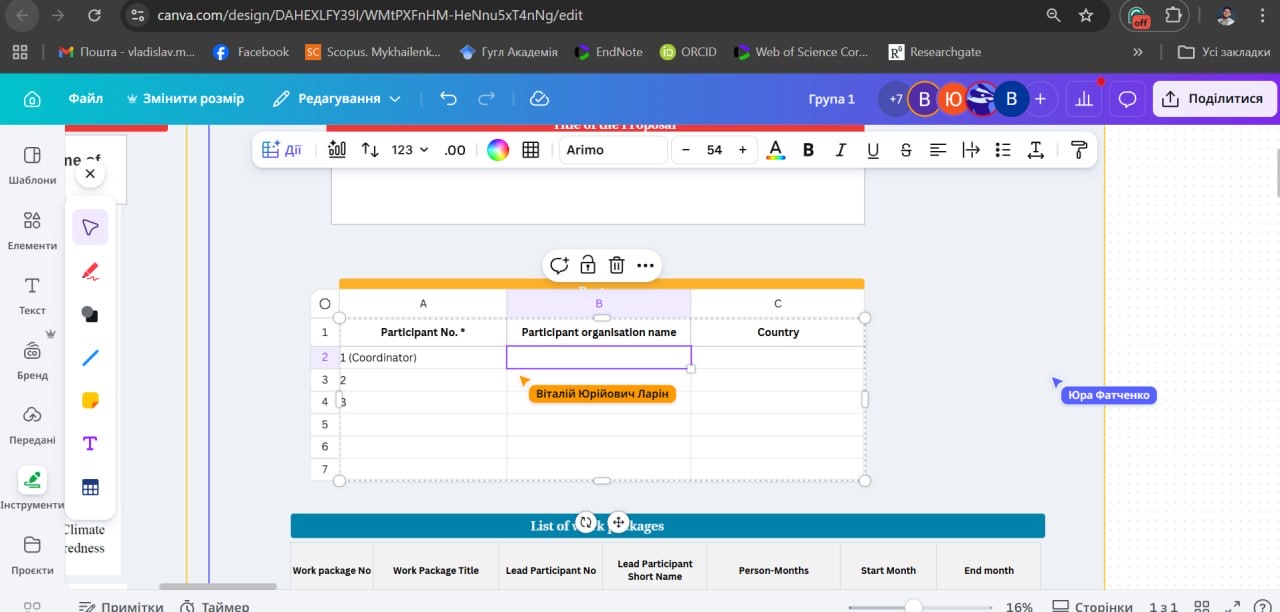Open the 123 number format dropdown
This screenshot has width=1280, height=612.
[409, 150]
